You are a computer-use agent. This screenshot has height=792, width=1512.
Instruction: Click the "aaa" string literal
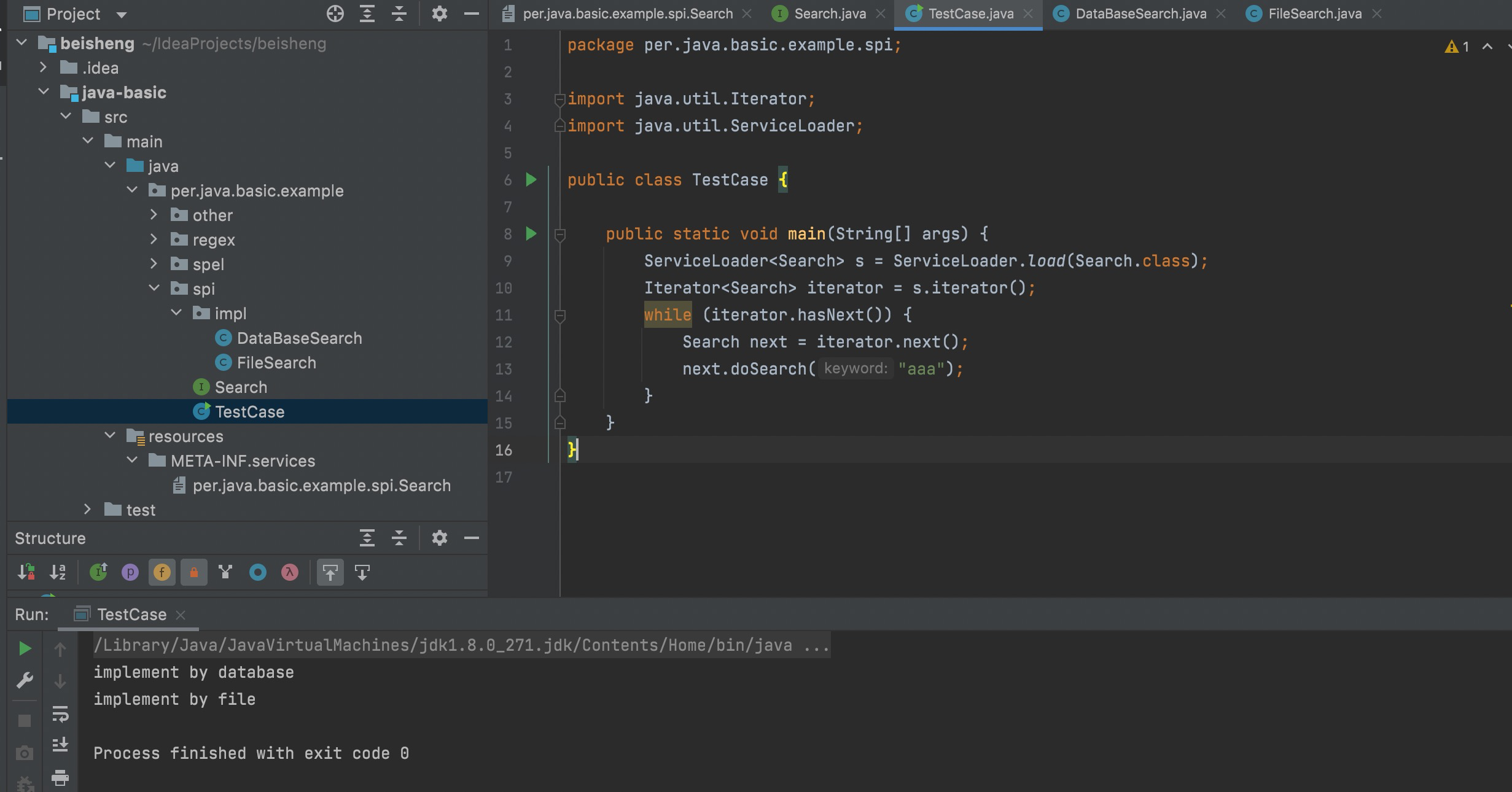921,369
